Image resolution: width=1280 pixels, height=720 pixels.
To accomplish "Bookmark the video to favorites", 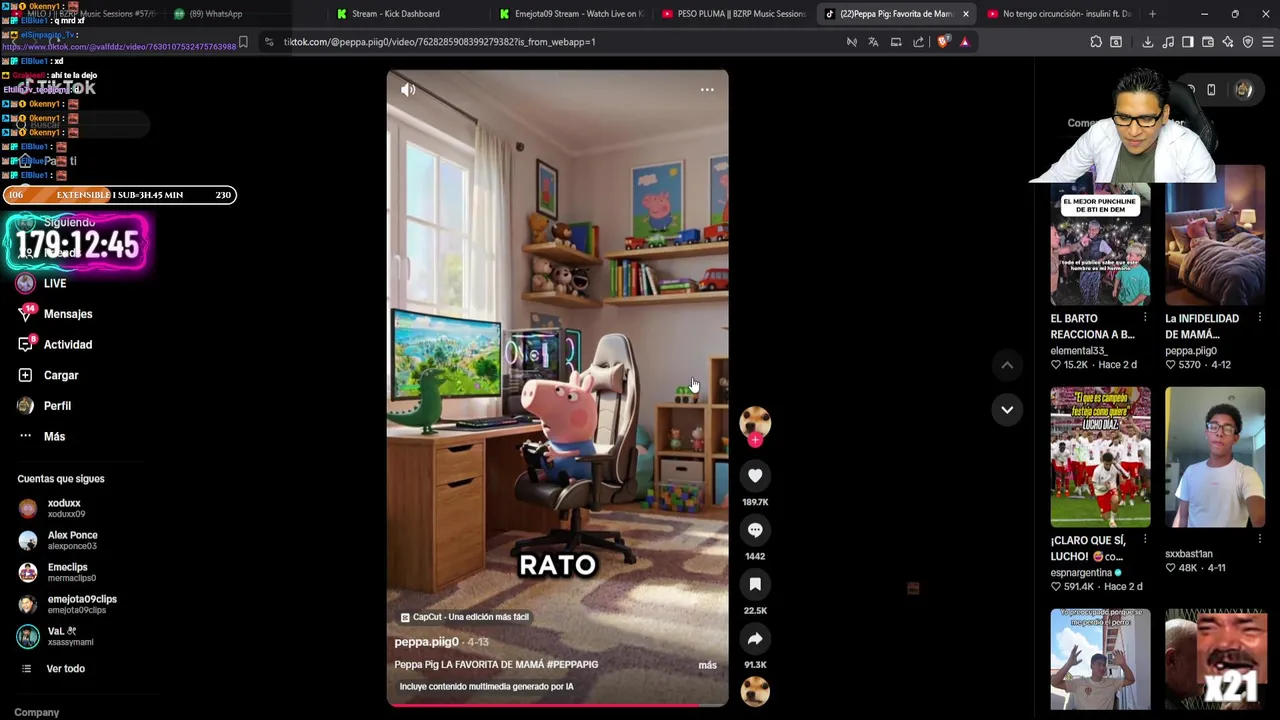I will (755, 584).
